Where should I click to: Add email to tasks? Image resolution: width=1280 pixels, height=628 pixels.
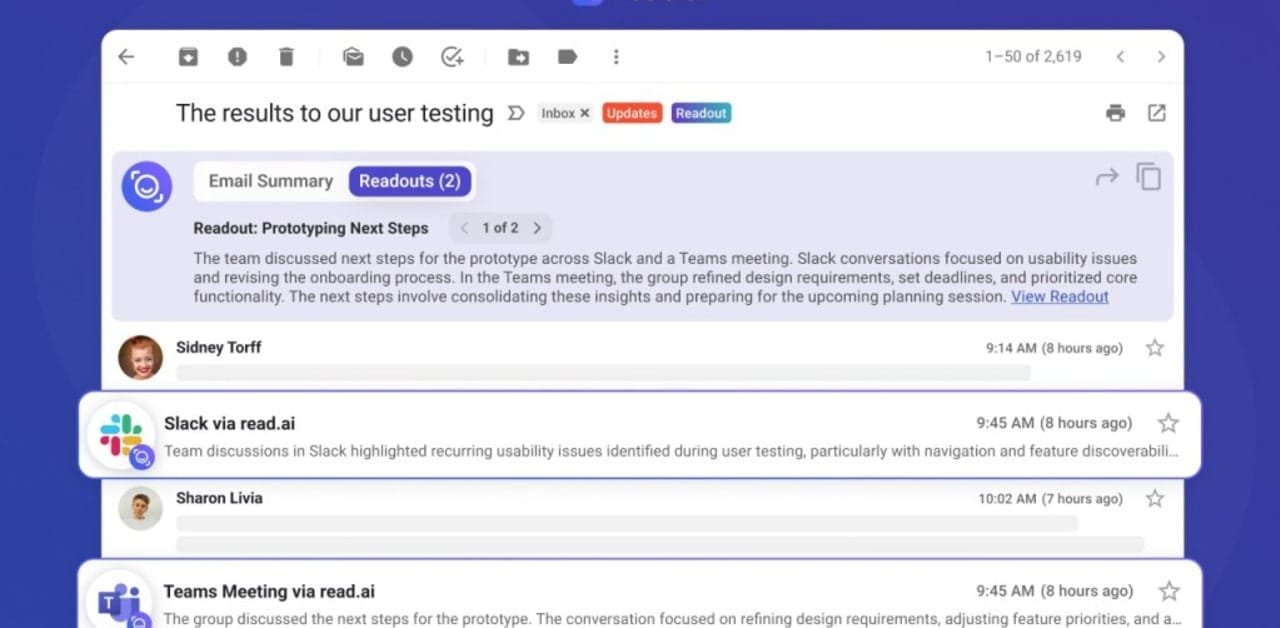pyautogui.click(x=452, y=57)
